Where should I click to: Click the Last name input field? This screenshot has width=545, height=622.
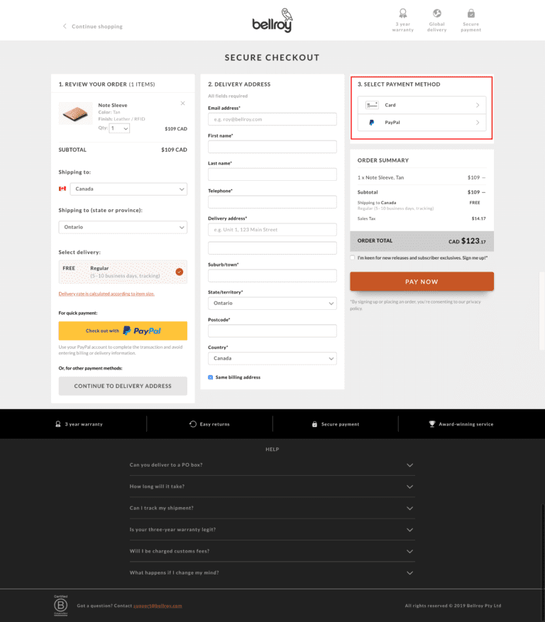click(272, 174)
